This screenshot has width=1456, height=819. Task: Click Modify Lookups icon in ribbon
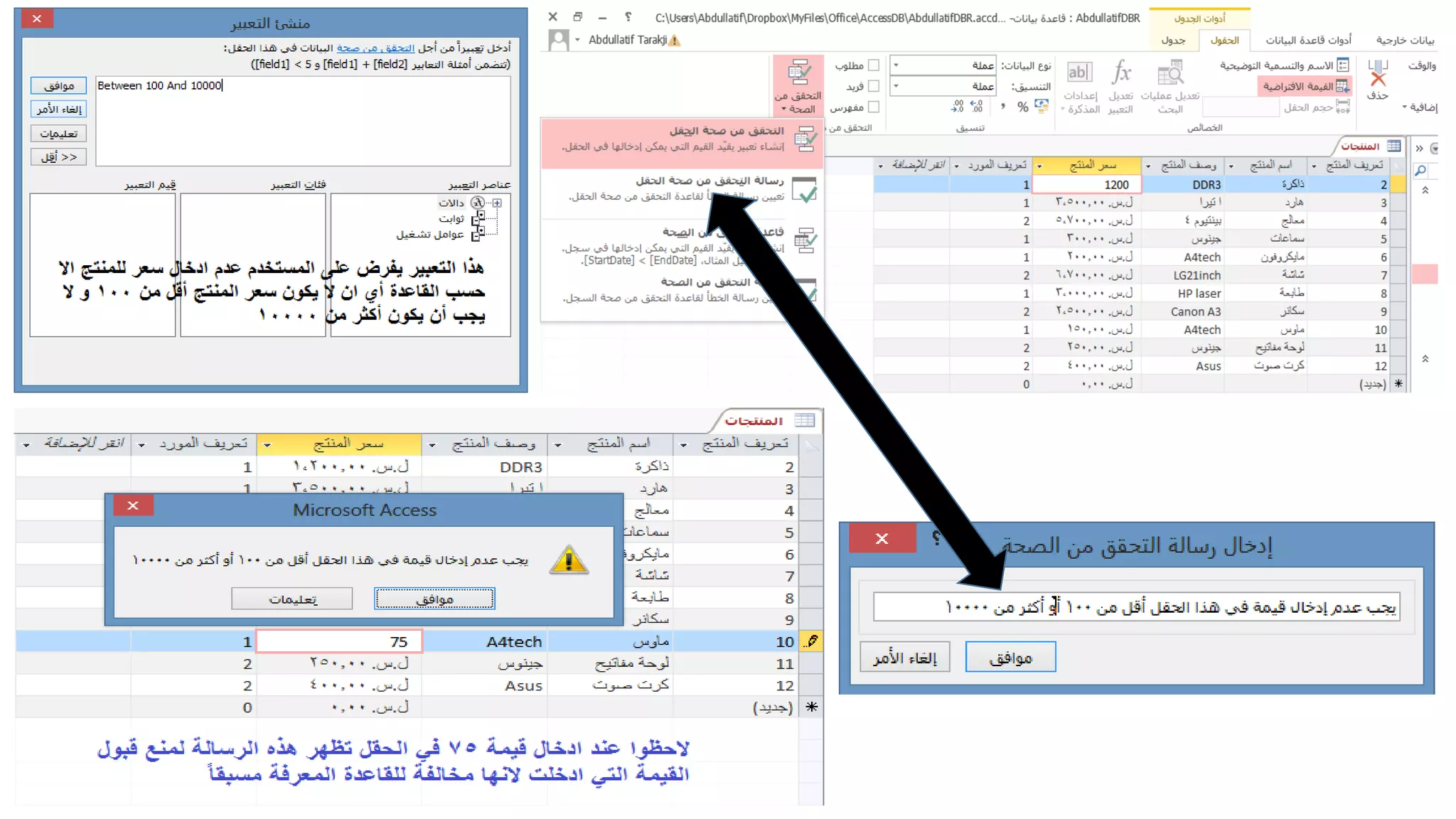1169,74
